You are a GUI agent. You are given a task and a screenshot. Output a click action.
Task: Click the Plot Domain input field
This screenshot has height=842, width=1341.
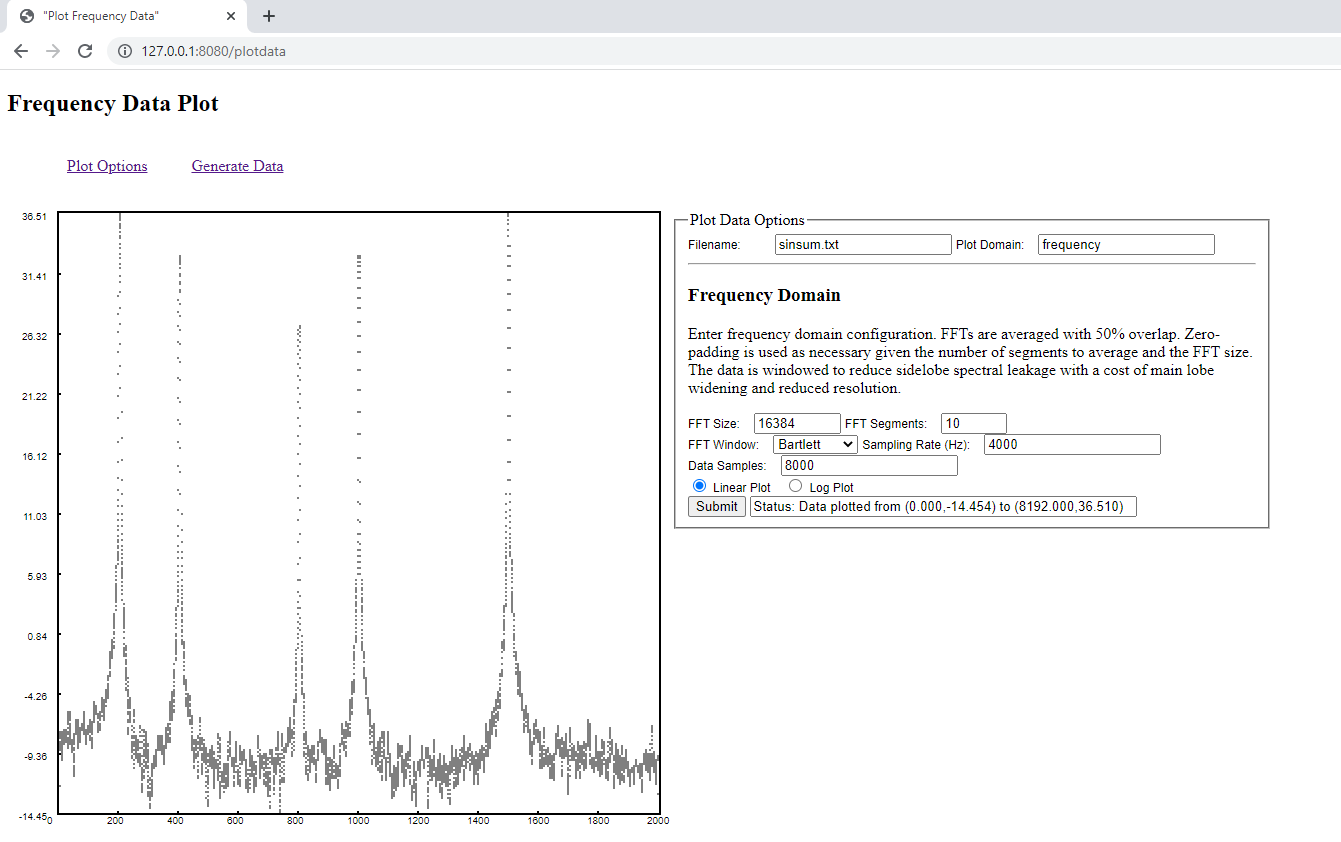[x=1126, y=244]
